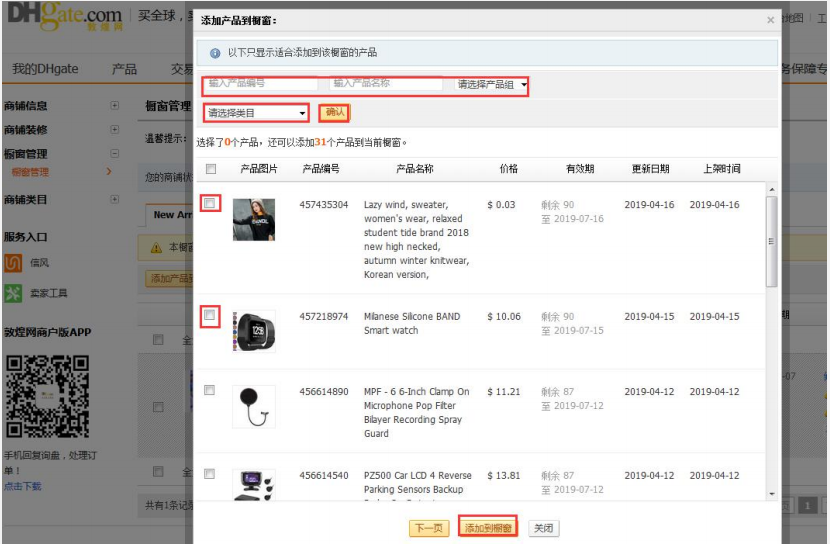Click the DHgate.com logo
This screenshot has height=544, width=830.
pyautogui.click(x=65, y=16)
